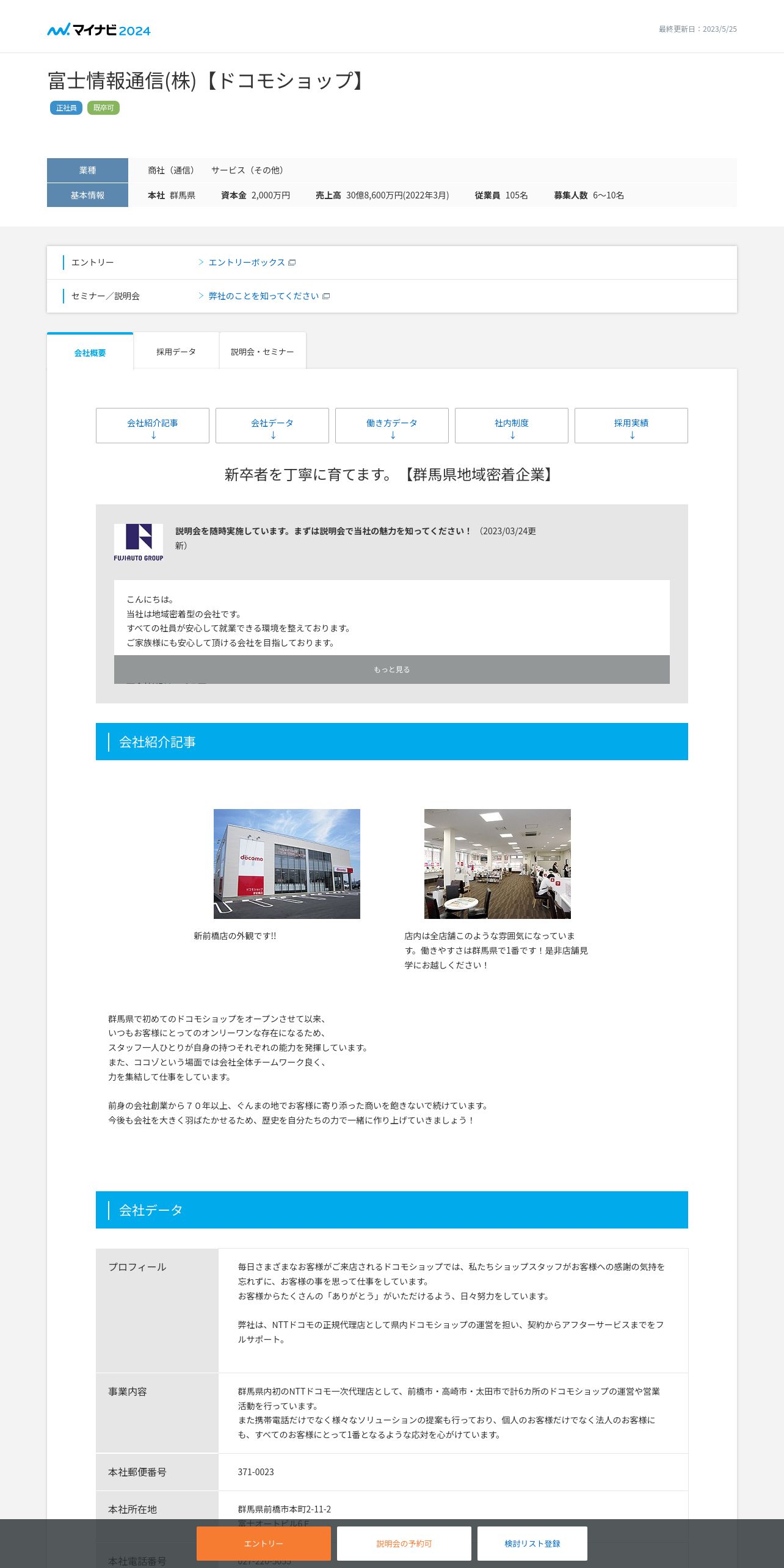784x1568 pixels.
Task: Click the 新前橋店の外観です!! caption
Action: [x=235, y=936]
